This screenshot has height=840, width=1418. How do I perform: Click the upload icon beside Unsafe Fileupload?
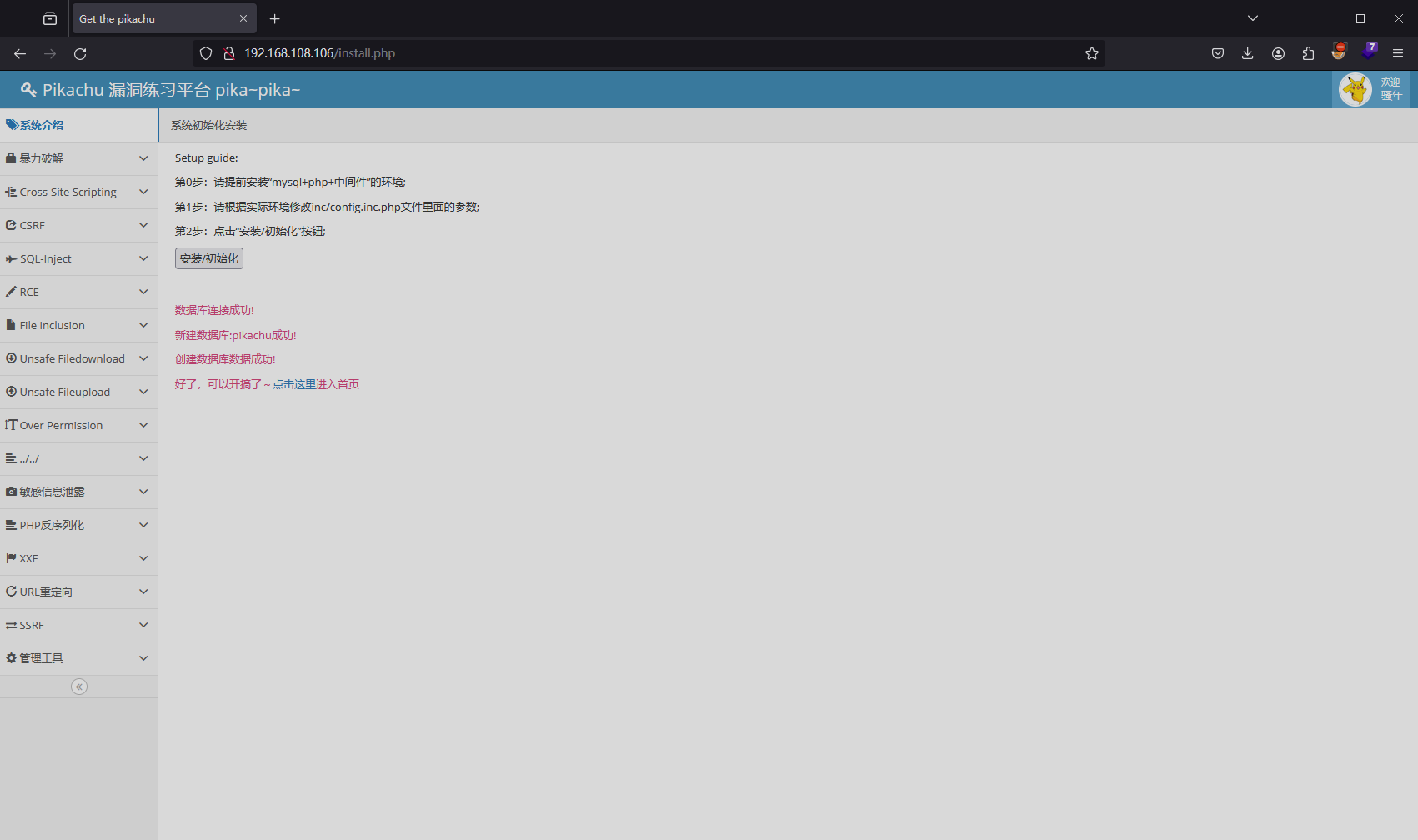click(11, 392)
